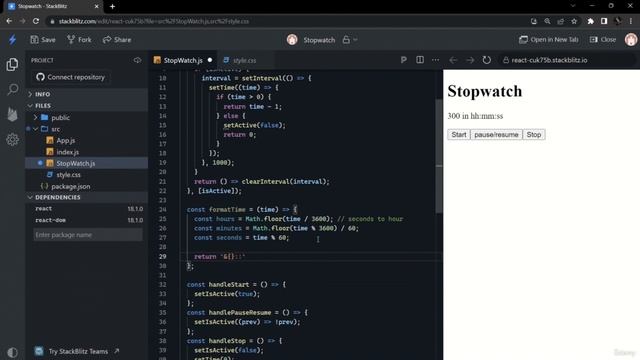This screenshot has width=640, height=360.
Task: Click the Enter package name field
Action: [x=88, y=235]
